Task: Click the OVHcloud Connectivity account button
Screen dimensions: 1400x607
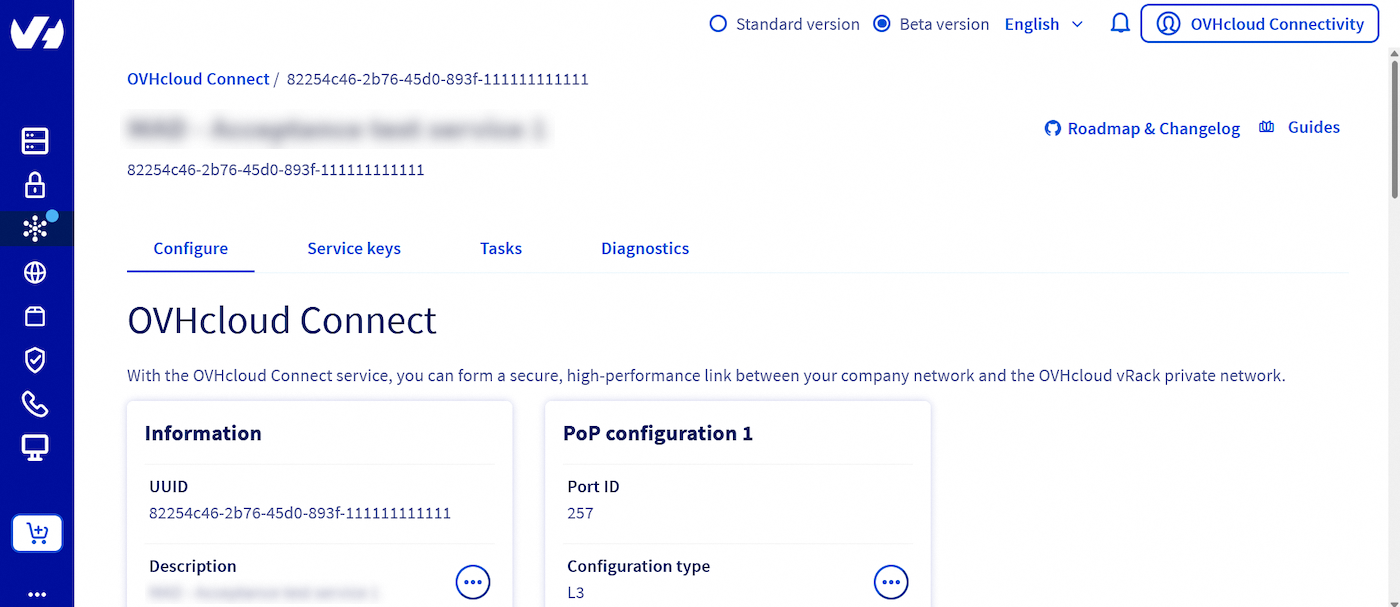Action: (x=1259, y=24)
